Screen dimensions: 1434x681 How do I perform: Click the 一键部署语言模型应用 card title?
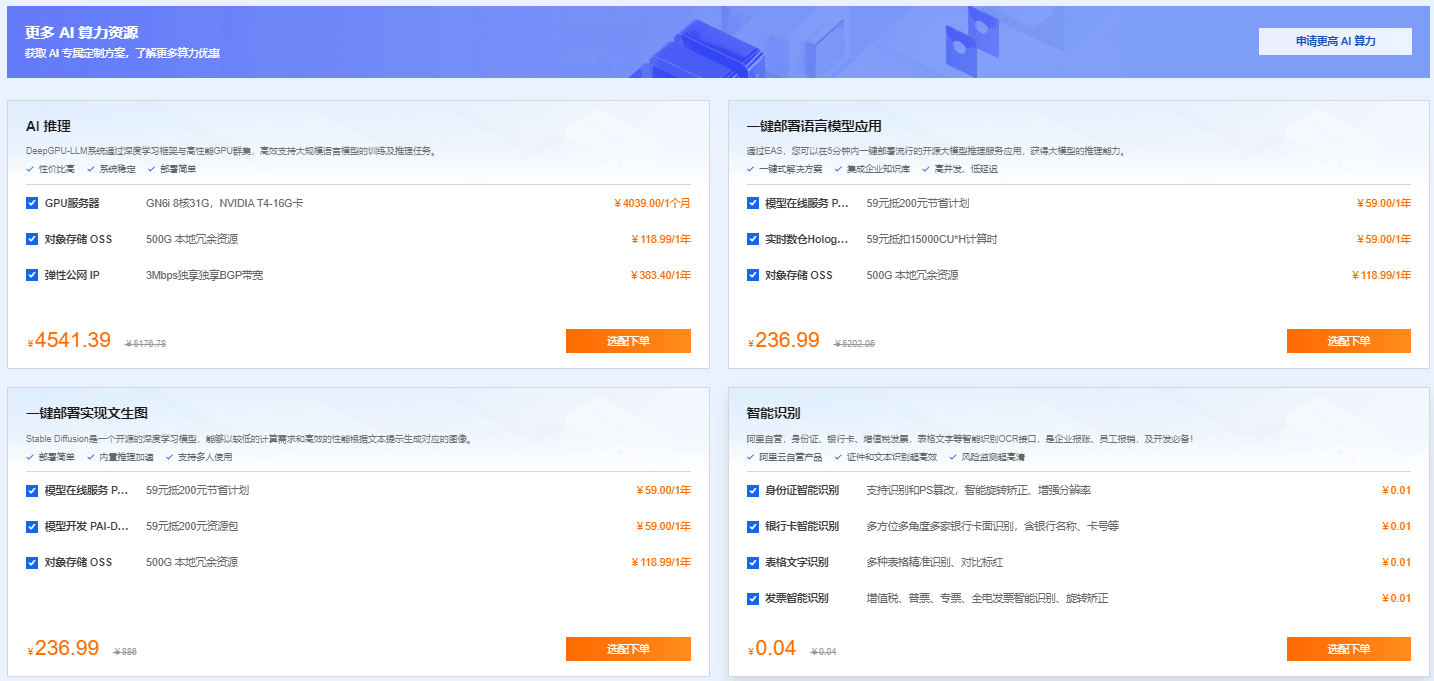[814, 126]
